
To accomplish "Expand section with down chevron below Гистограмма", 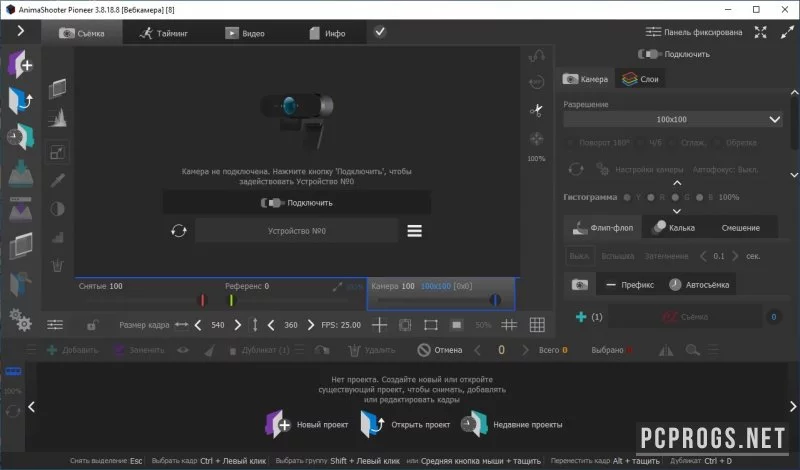I will tap(677, 211).
